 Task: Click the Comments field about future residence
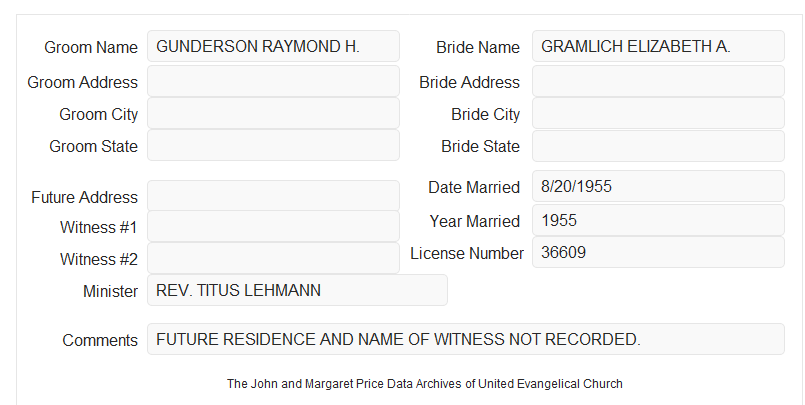click(466, 339)
